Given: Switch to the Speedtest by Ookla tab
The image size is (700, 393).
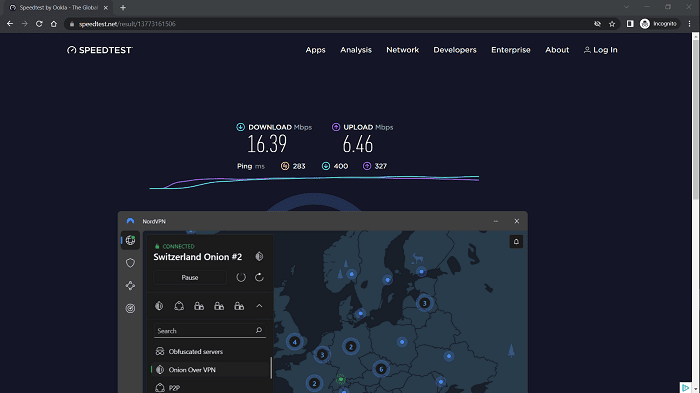Looking at the screenshot, I should [x=58, y=8].
